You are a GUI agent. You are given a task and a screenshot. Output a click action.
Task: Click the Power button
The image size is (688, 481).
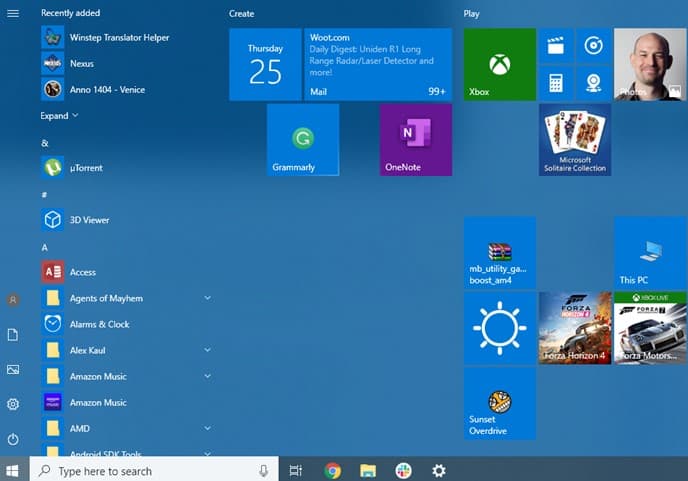click(x=13, y=439)
